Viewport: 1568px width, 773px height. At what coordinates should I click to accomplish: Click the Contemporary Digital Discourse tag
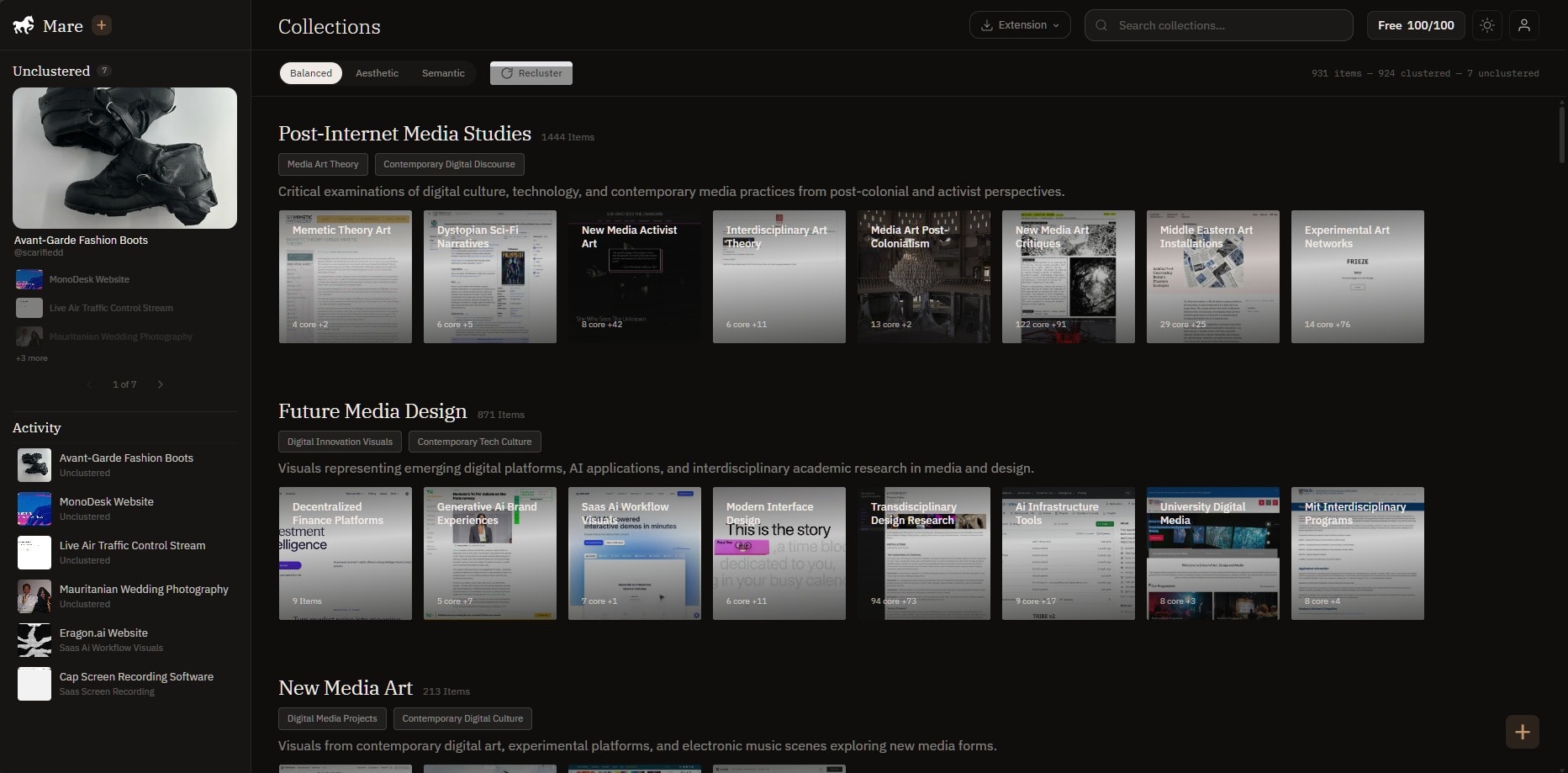pyautogui.click(x=449, y=164)
